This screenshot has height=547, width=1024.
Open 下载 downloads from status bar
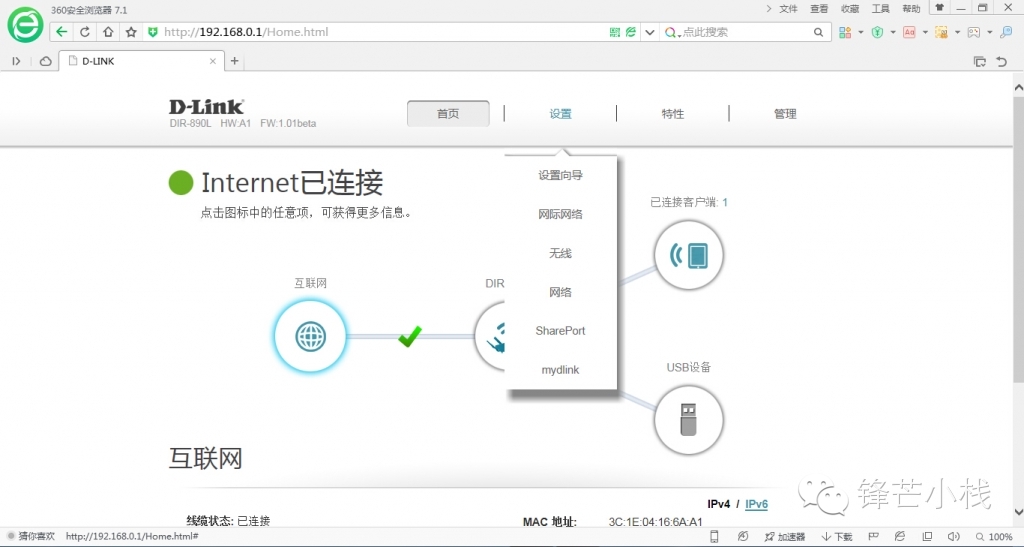837,537
